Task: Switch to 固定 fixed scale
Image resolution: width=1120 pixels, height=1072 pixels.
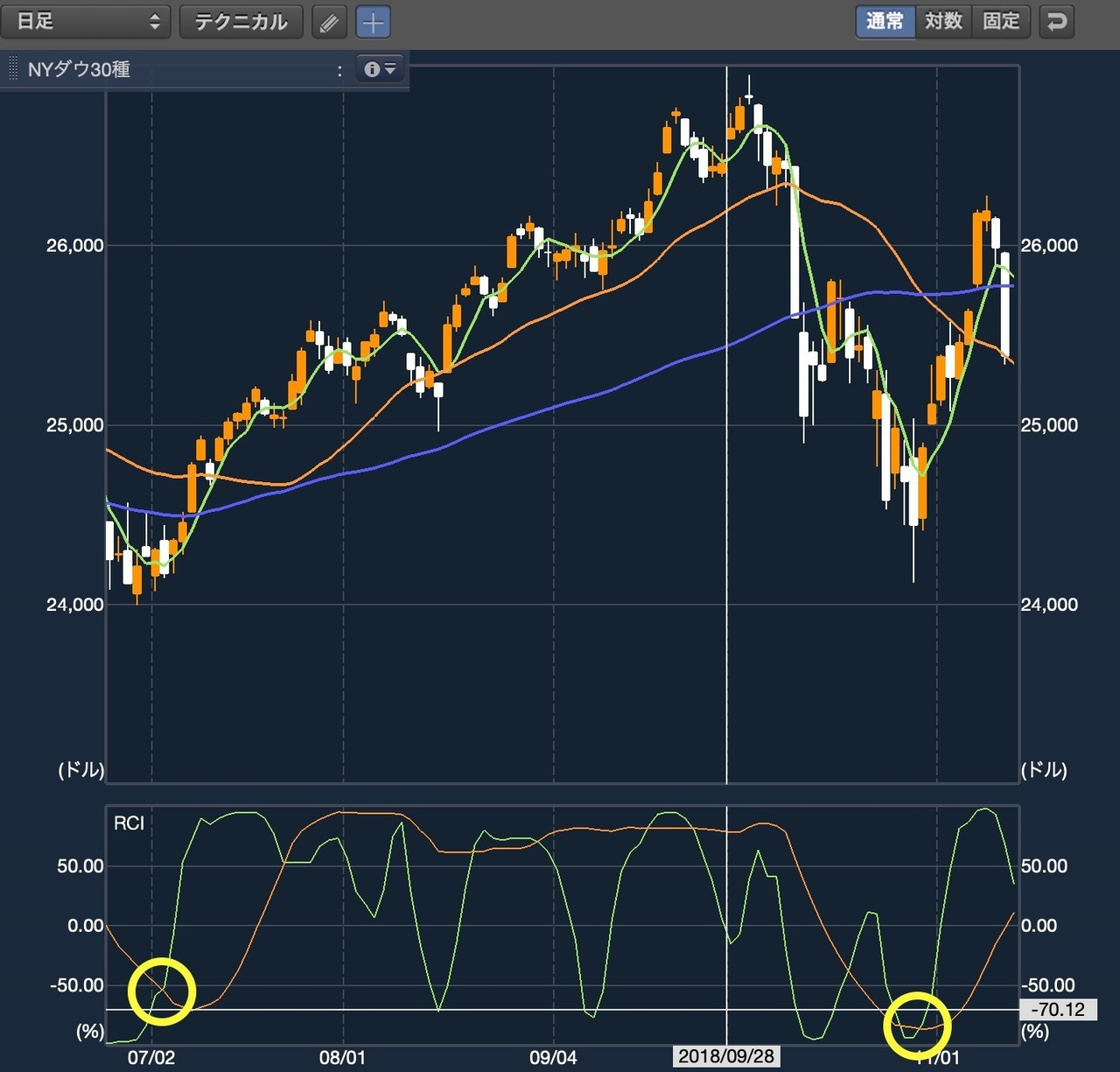Action: click(1001, 21)
